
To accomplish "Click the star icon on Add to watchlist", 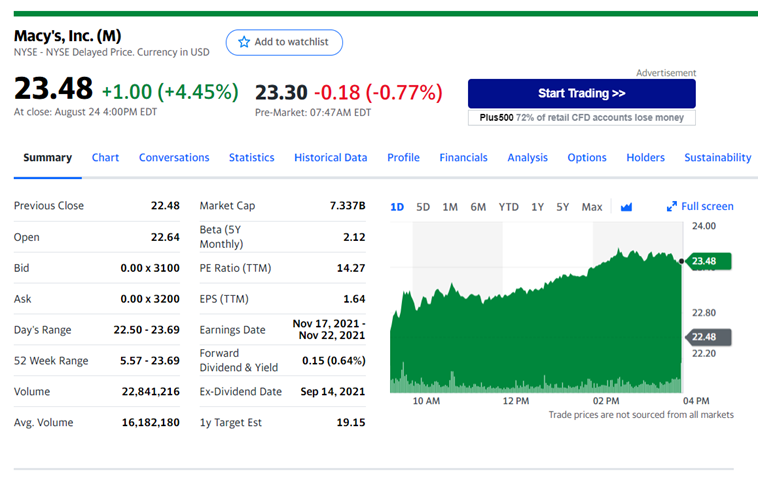I will pos(244,42).
